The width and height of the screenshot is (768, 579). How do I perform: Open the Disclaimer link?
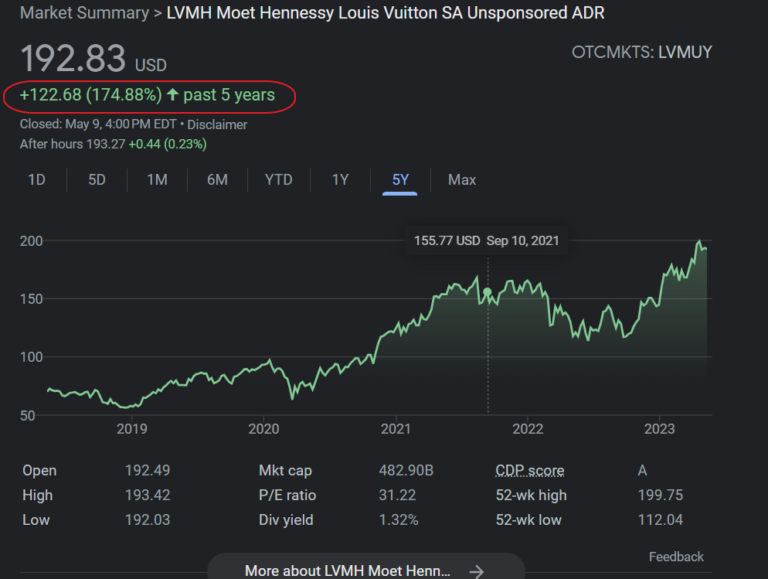point(221,125)
